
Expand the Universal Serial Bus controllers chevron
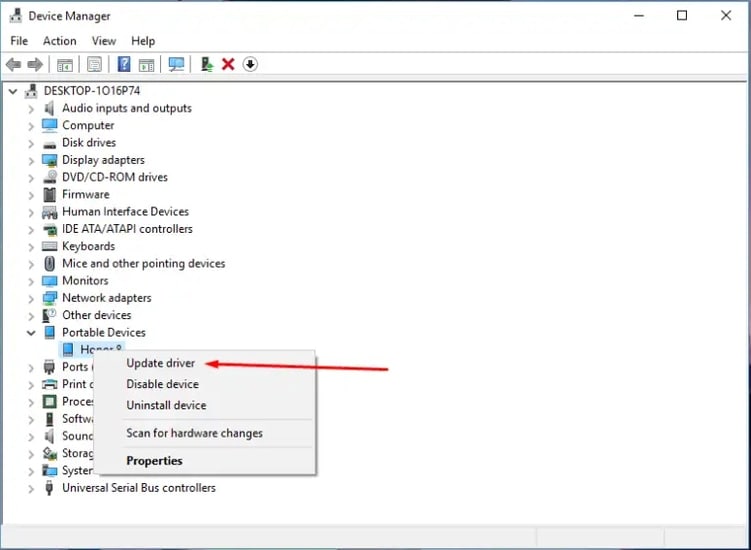tap(31, 489)
